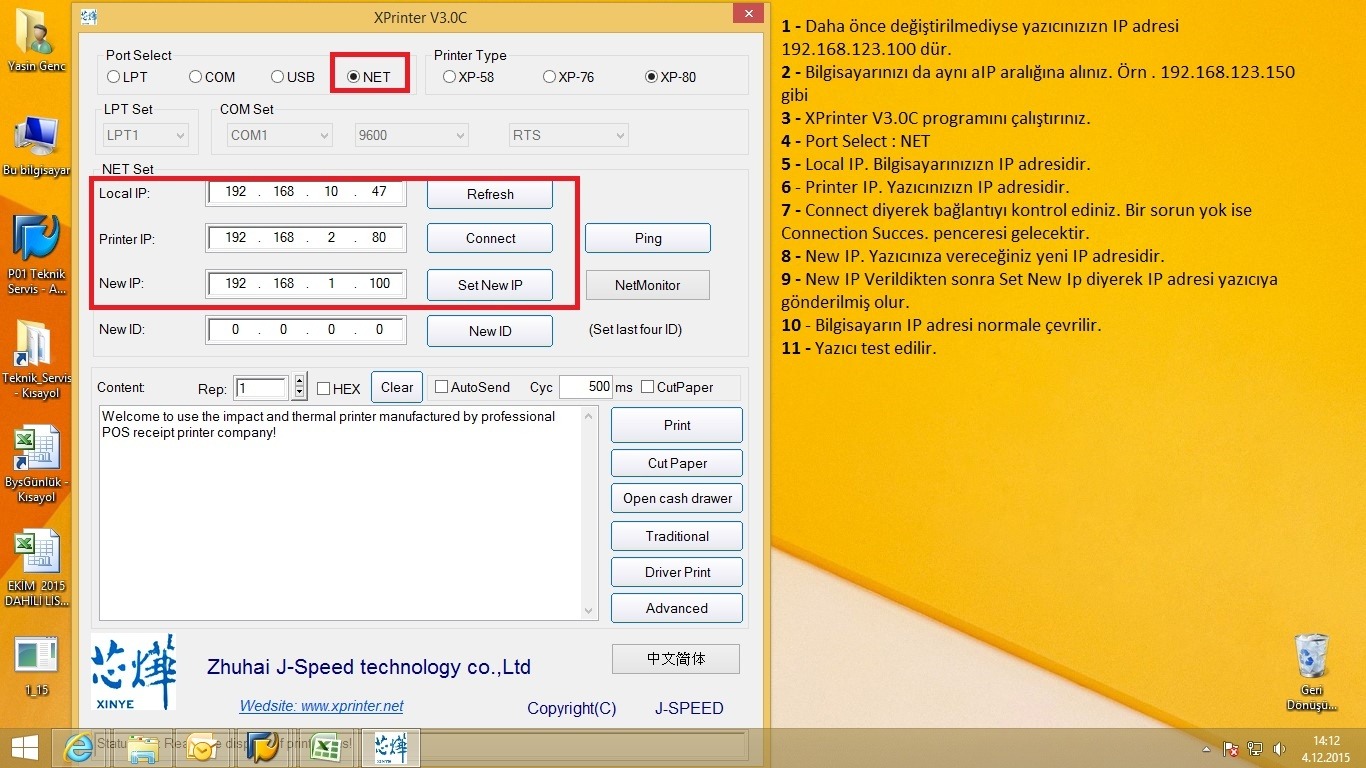
Task: Click the Printer IP address field
Action: [x=306, y=238]
